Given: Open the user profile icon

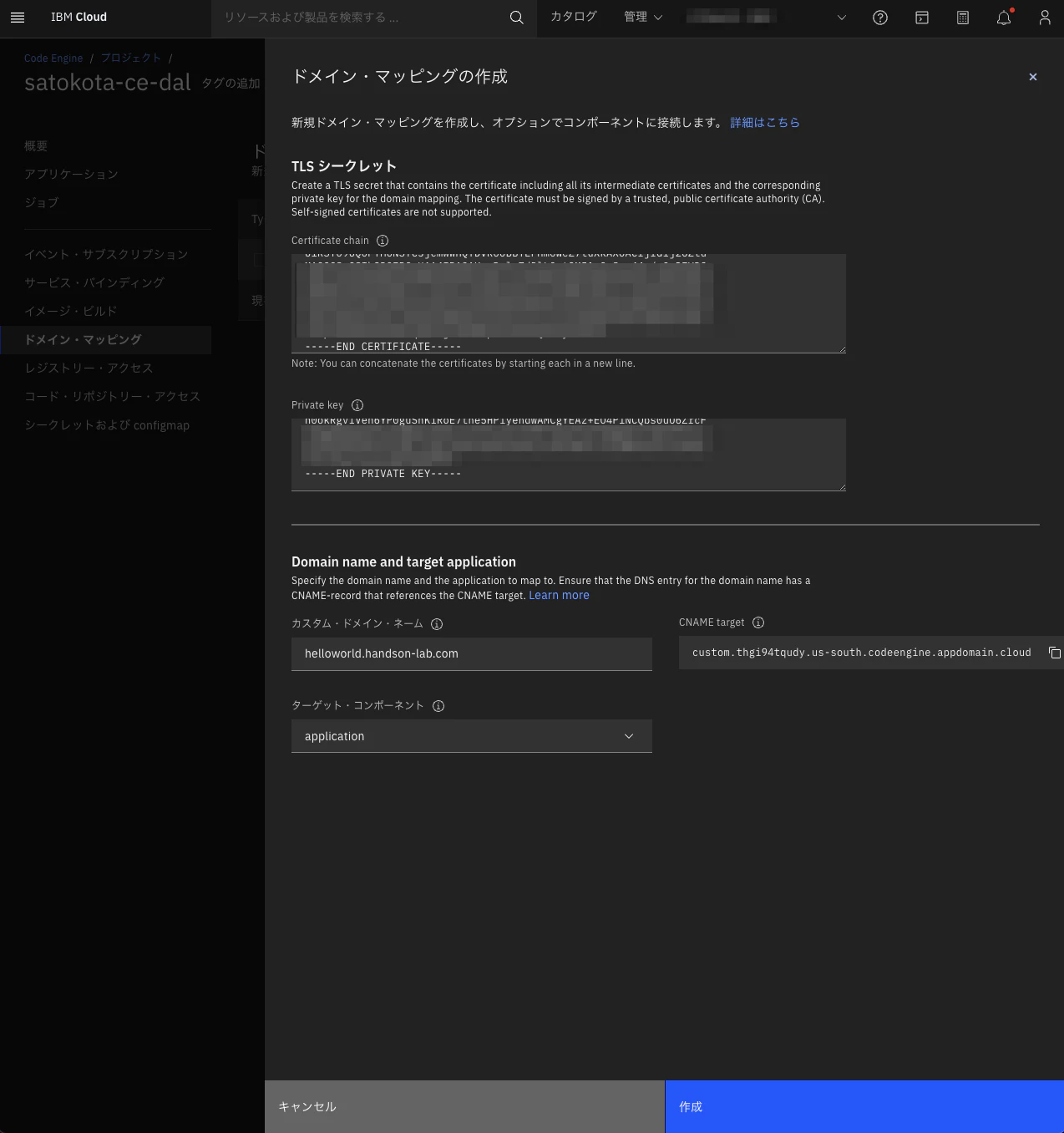Looking at the screenshot, I should 1045,18.
